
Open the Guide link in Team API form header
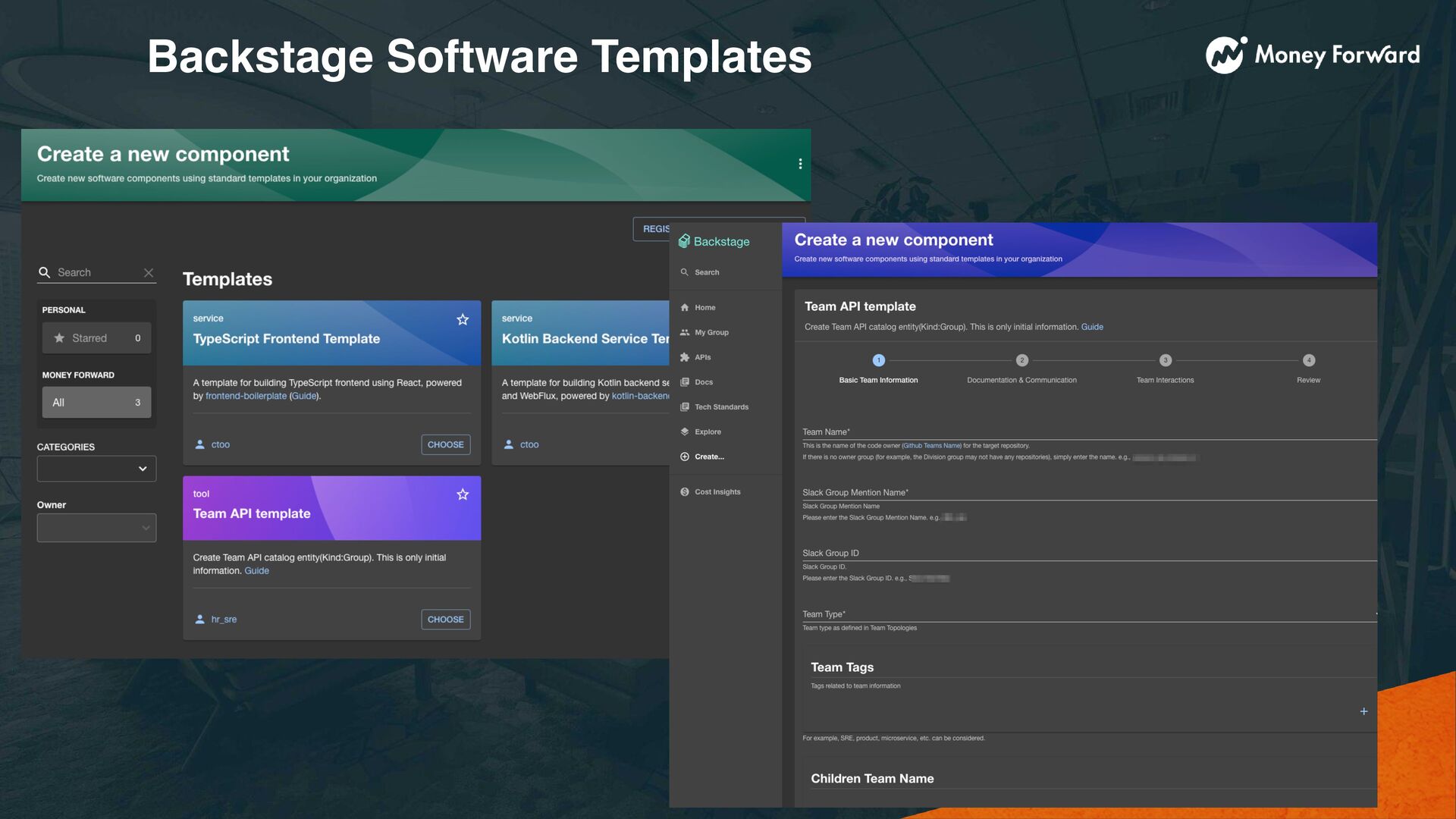click(1092, 327)
